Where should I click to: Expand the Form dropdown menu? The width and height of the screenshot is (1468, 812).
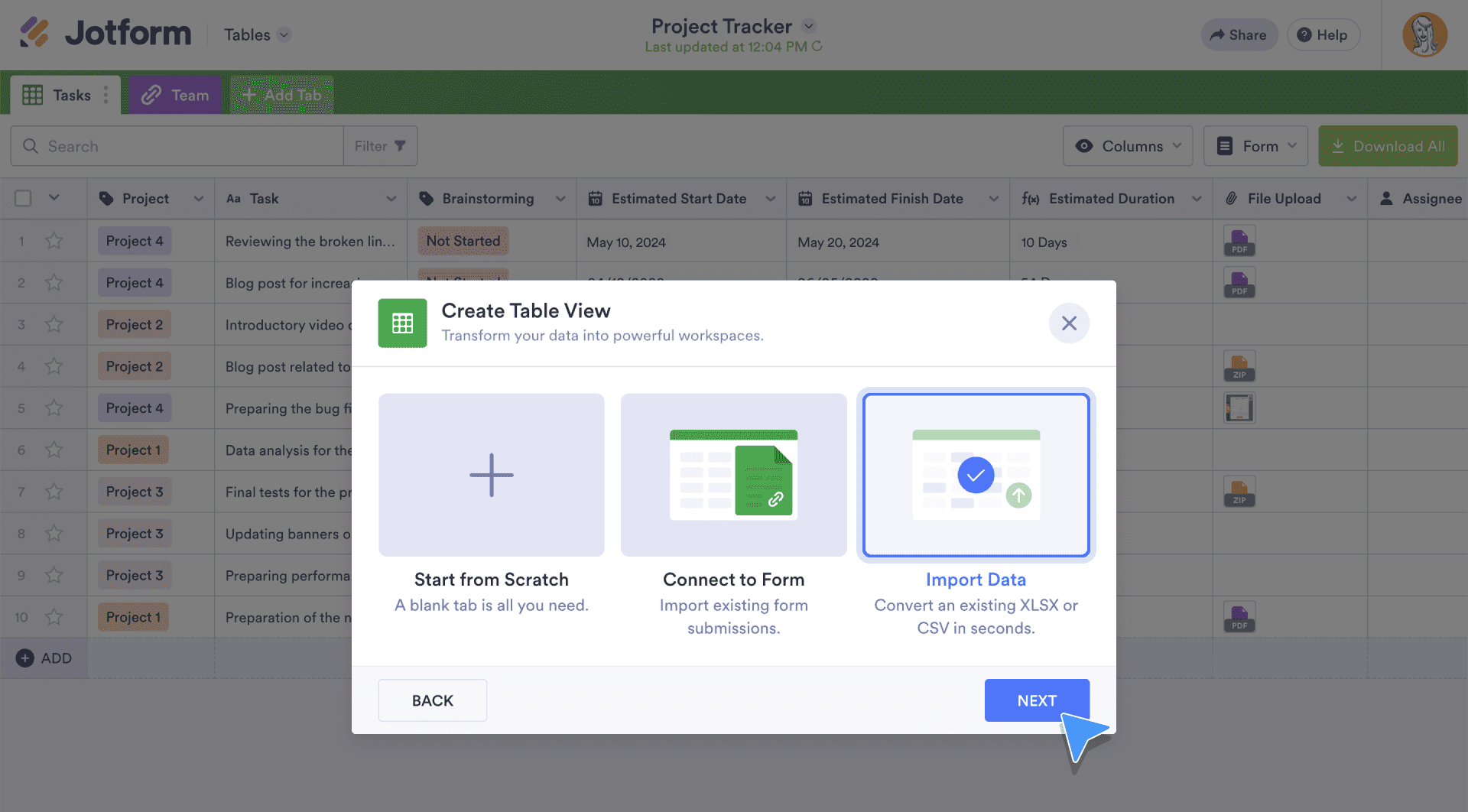tap(1255, 146)
